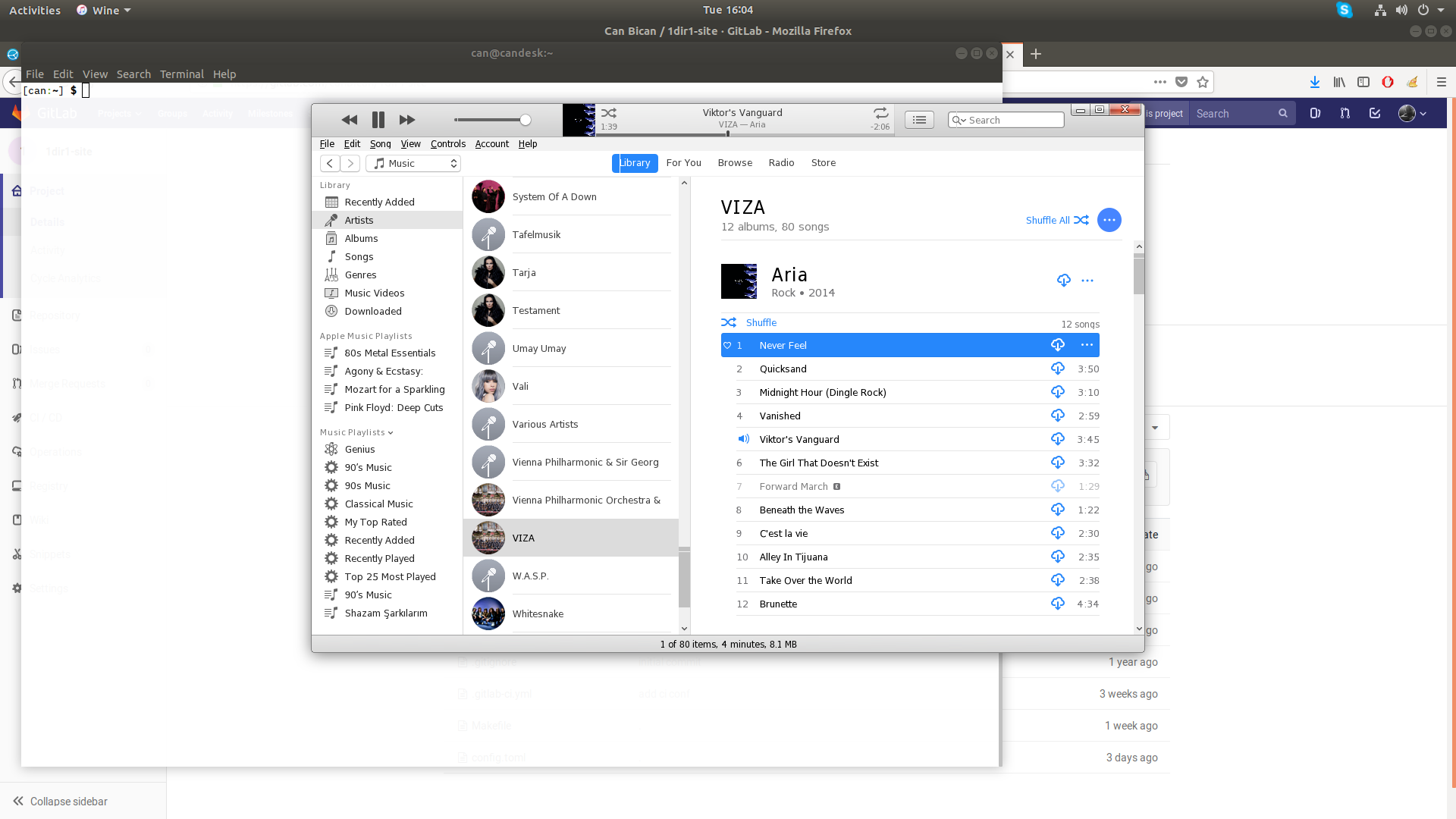Click the more options icon next to Never Feel
1456x819 pixels.
[x=1086, y=345]
